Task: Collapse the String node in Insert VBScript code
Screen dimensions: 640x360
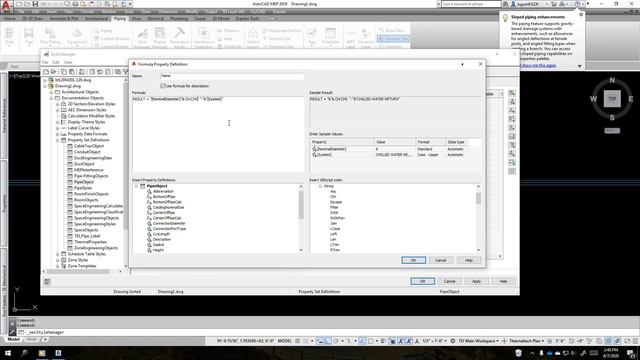Action: 321,186
